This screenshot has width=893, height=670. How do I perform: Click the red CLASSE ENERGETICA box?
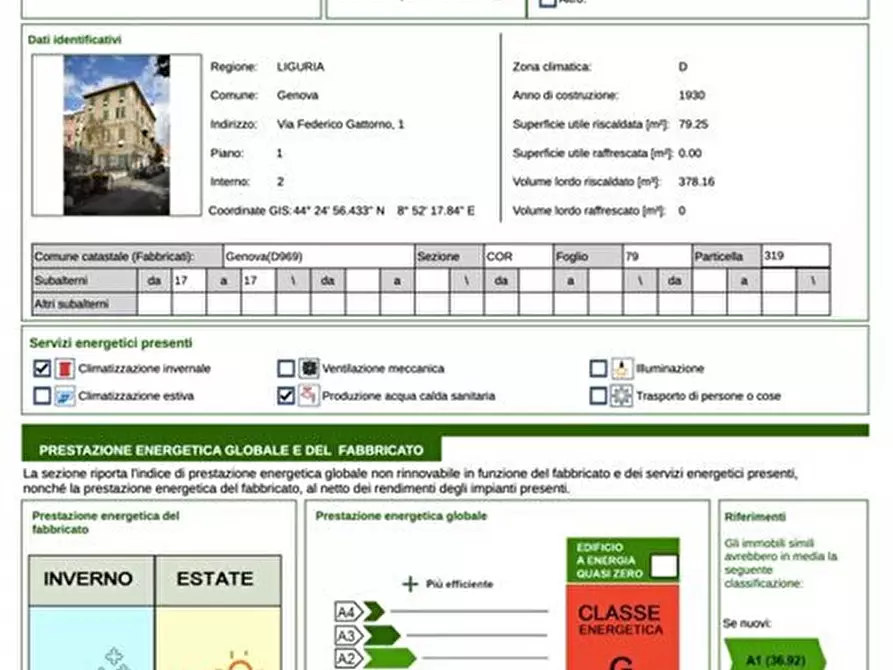[x=622, y=627]
